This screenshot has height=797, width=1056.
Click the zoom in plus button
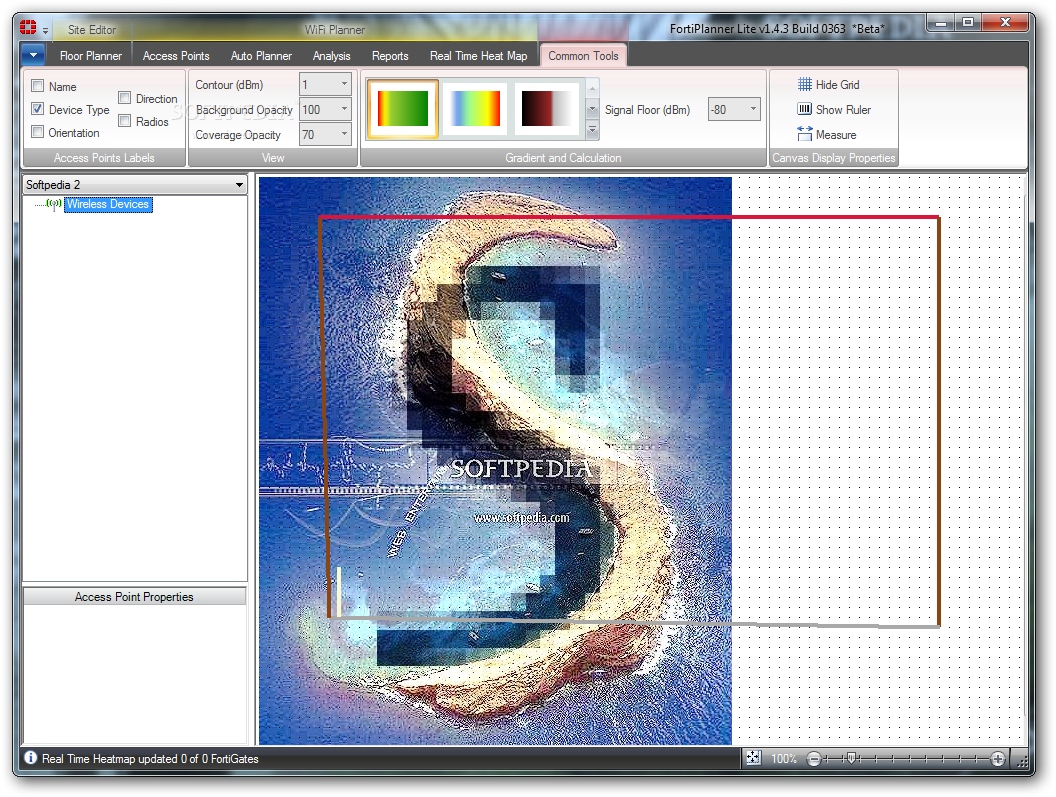[997, 759]
